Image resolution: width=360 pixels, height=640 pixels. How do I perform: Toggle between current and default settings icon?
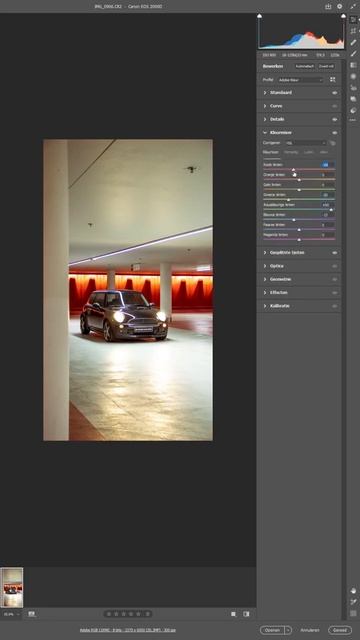pos(246,614)
